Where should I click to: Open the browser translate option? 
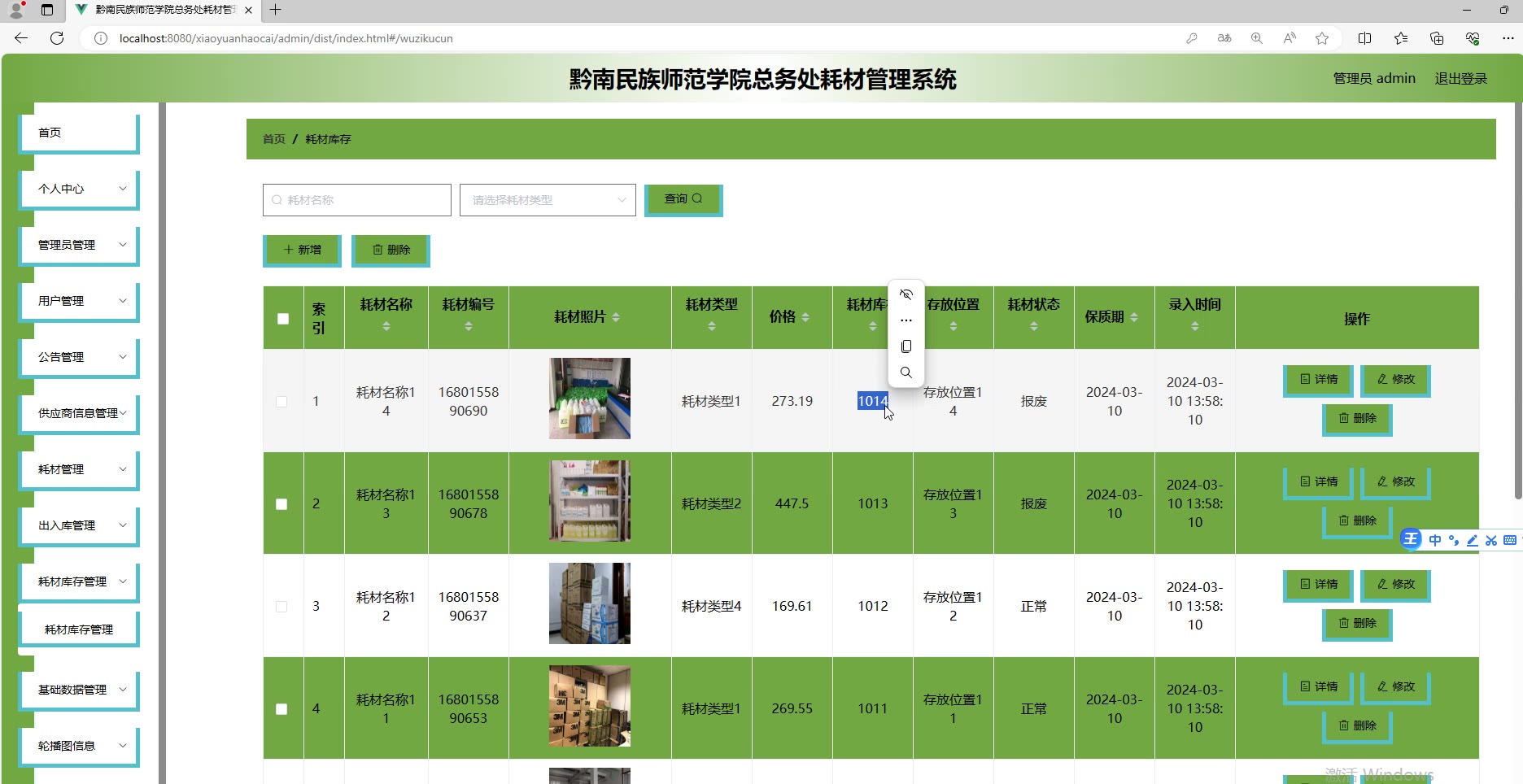1224,38
